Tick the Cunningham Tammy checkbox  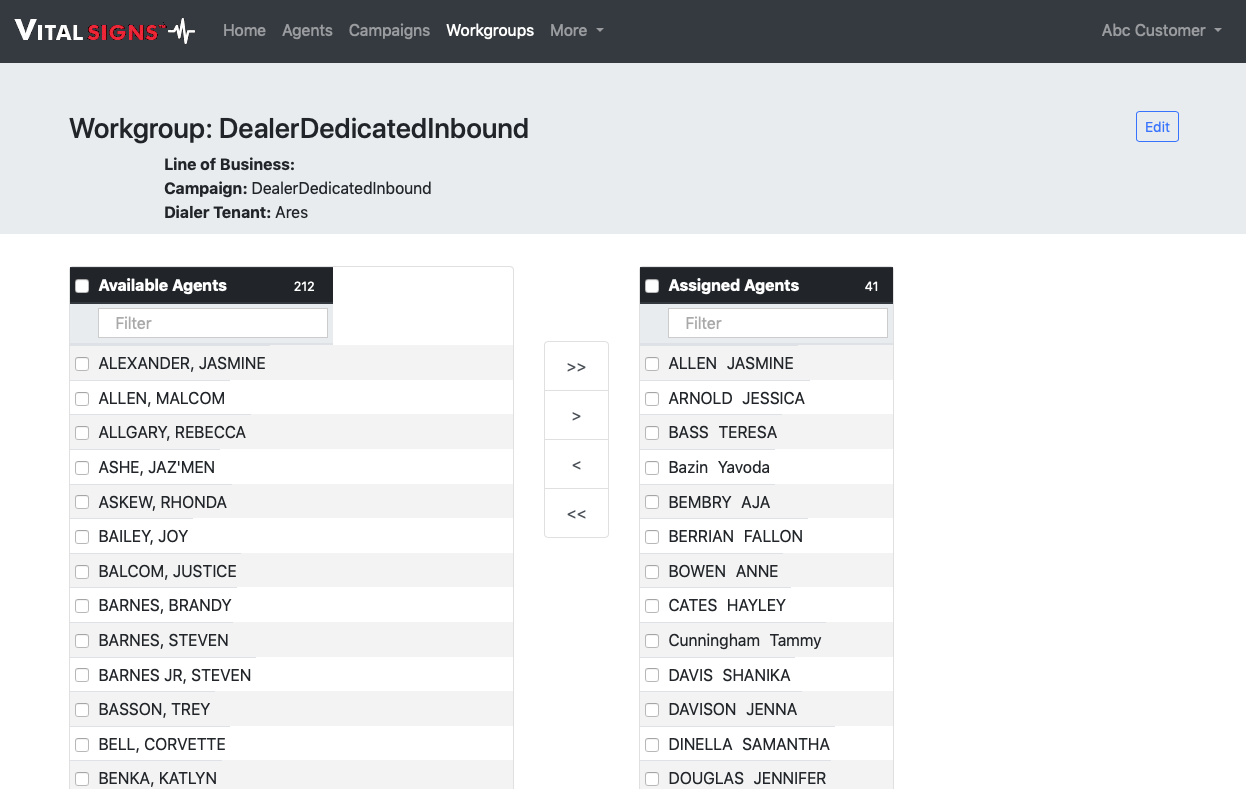click(x=652, y=641)
